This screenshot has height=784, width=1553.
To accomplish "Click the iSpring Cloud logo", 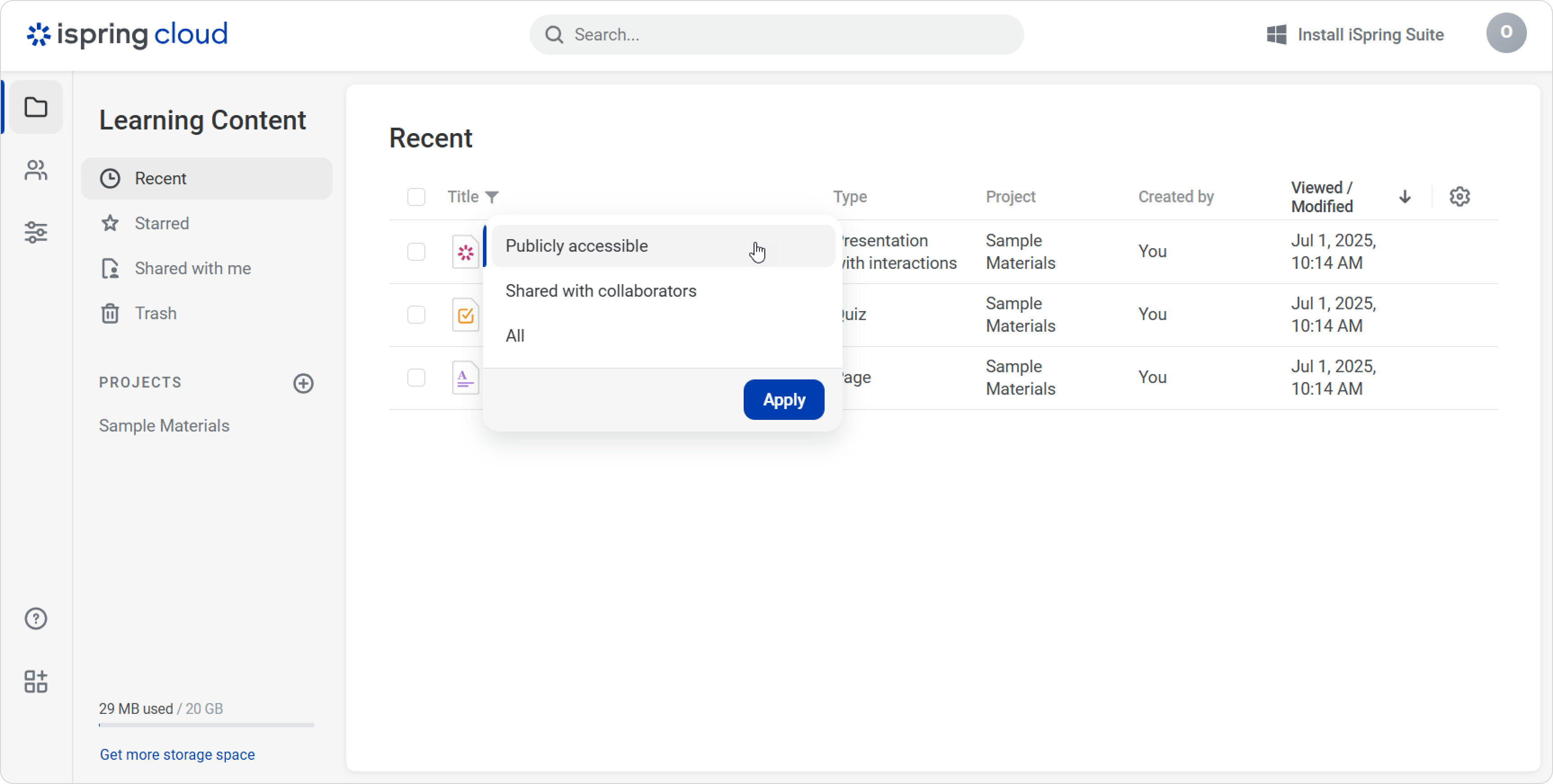I will (x=127, y=34).
